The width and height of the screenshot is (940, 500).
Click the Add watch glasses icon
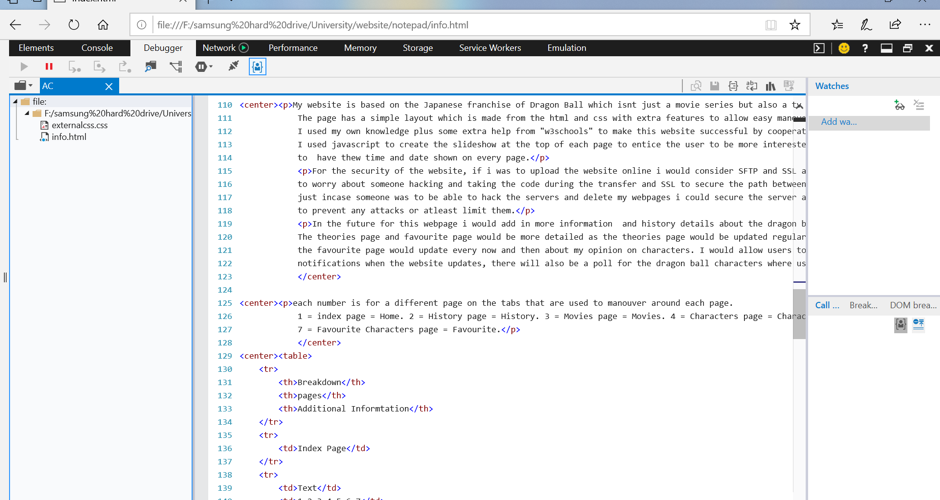click(x=899, y=106)
